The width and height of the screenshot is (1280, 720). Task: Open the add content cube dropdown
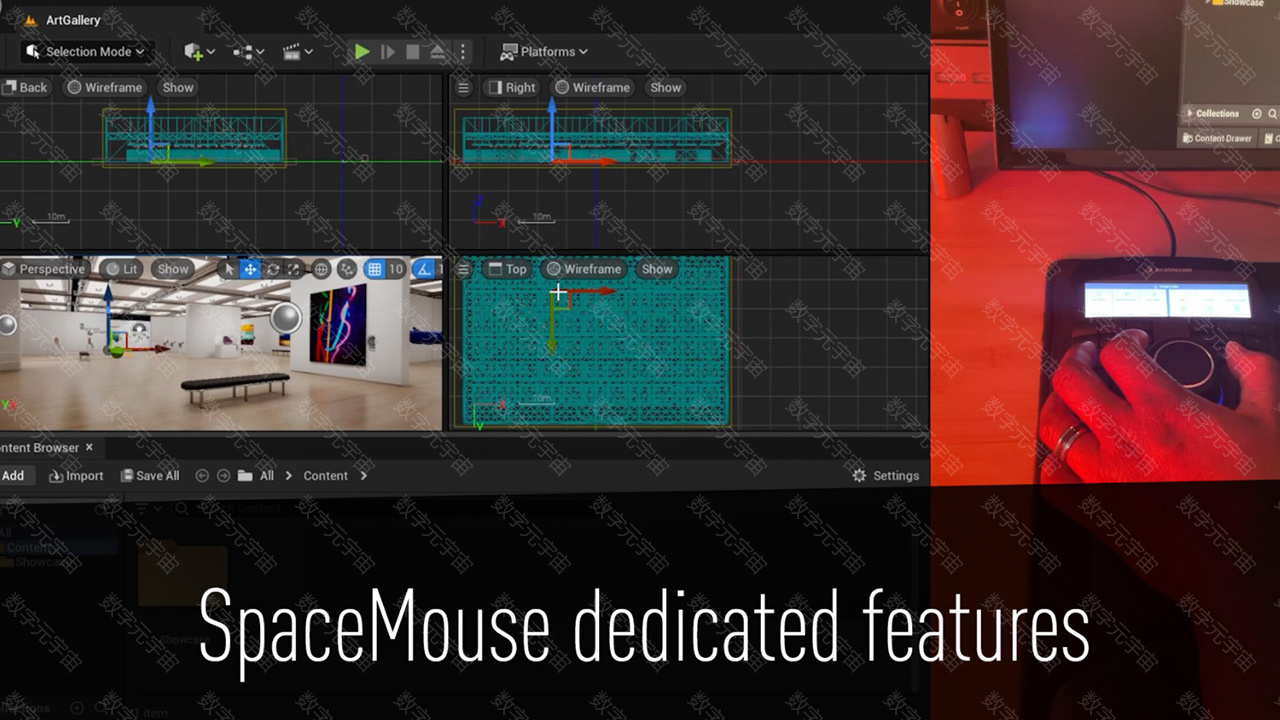(x=199, y=52)
